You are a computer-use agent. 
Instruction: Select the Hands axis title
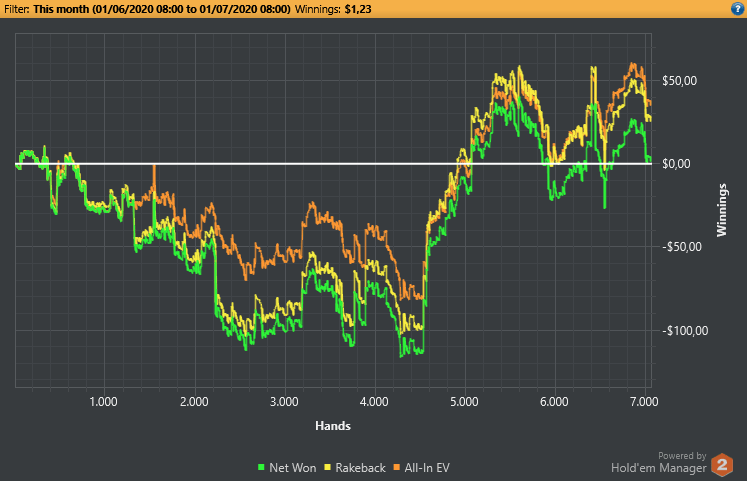pyautogui.click(x=332, y=425)
